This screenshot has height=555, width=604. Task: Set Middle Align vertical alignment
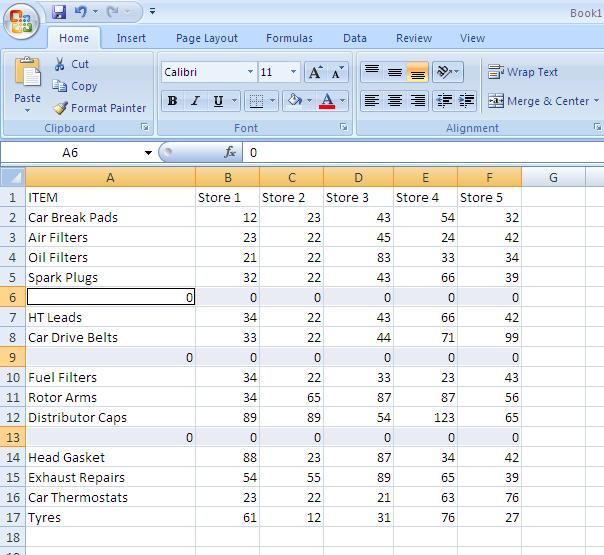pos(395,72)
